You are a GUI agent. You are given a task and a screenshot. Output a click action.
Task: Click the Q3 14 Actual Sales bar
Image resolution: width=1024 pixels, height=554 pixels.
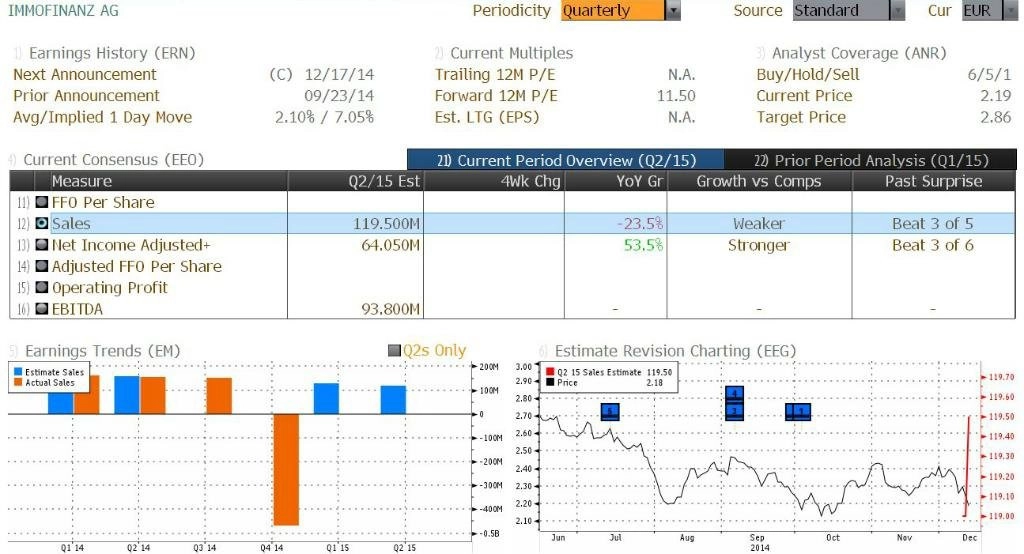coord(219,396)
